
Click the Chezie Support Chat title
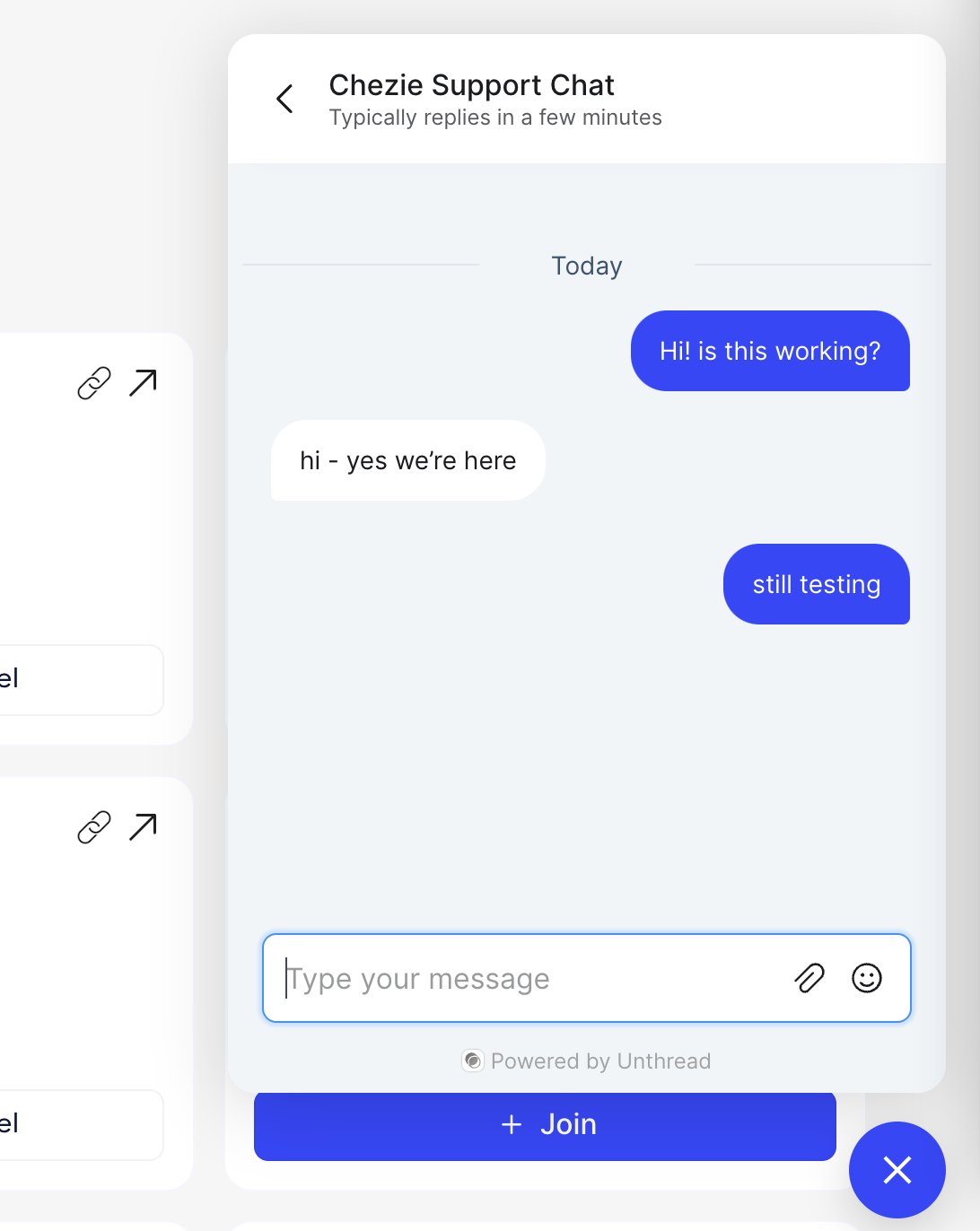(471, 85)
